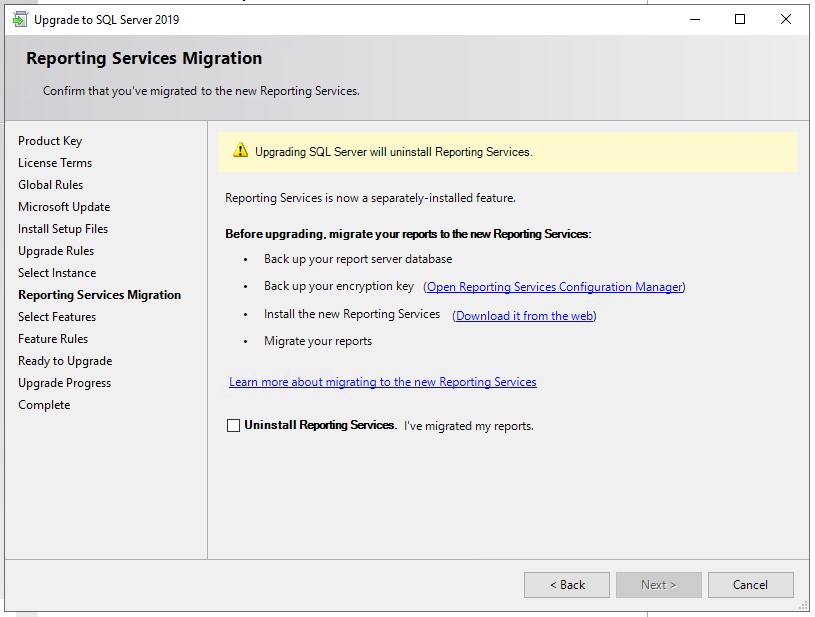Click Reporting Services Migration in the sidebar
Screen dimensions: 815x617
100,295
